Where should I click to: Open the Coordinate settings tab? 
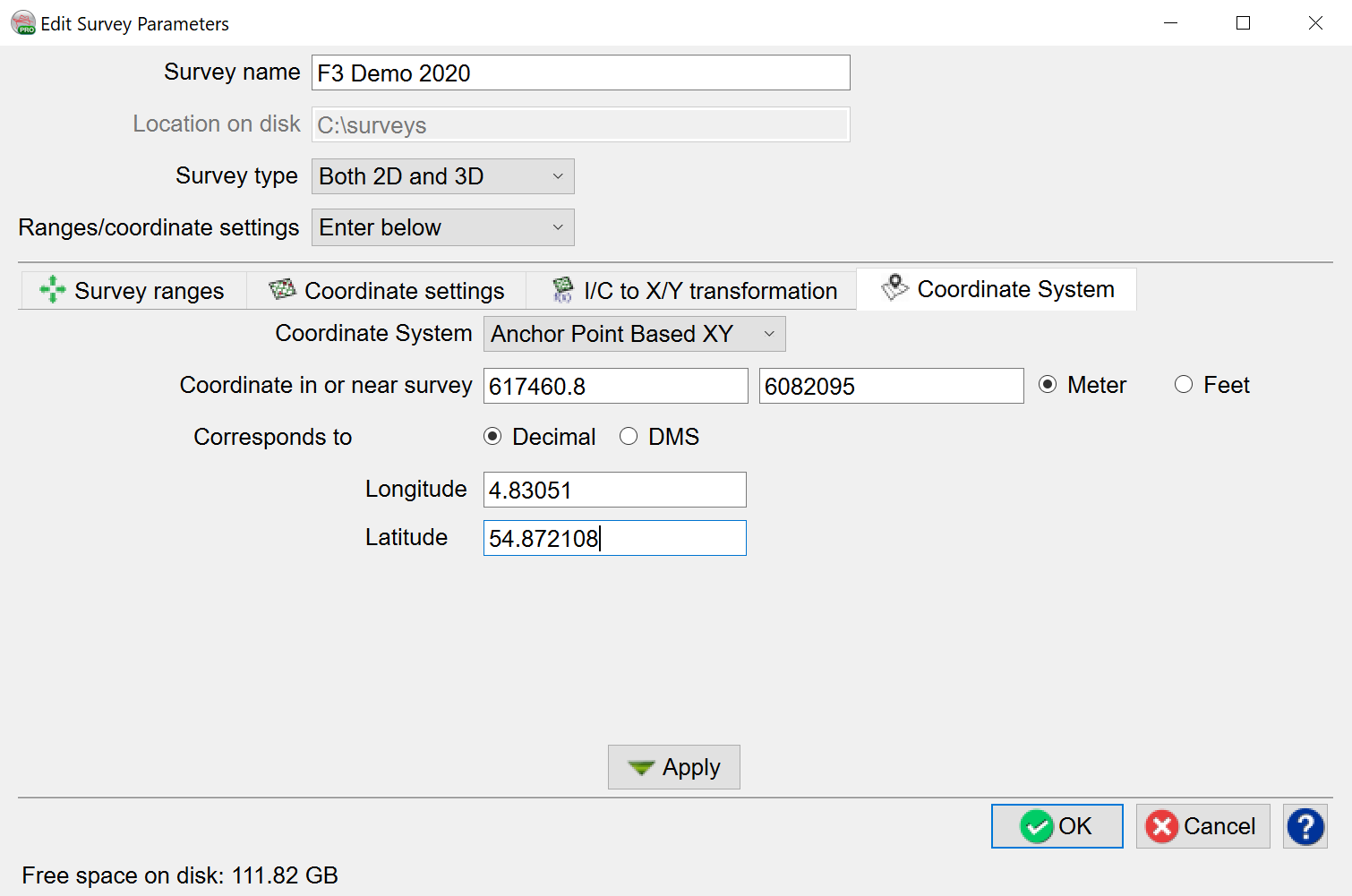[x=387, y=291]
